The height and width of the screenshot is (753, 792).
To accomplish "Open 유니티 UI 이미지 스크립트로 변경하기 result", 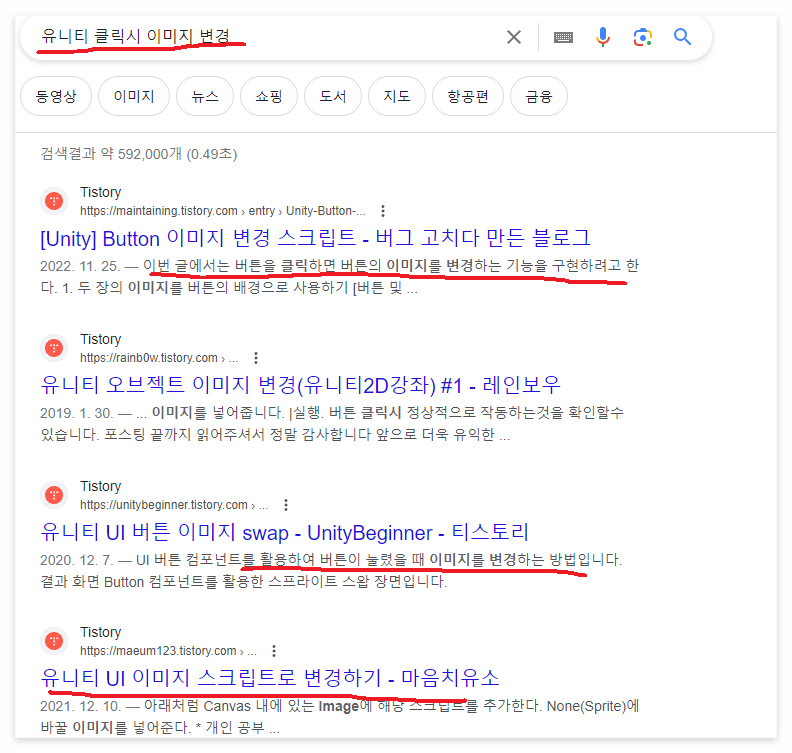I will (270, 678).
